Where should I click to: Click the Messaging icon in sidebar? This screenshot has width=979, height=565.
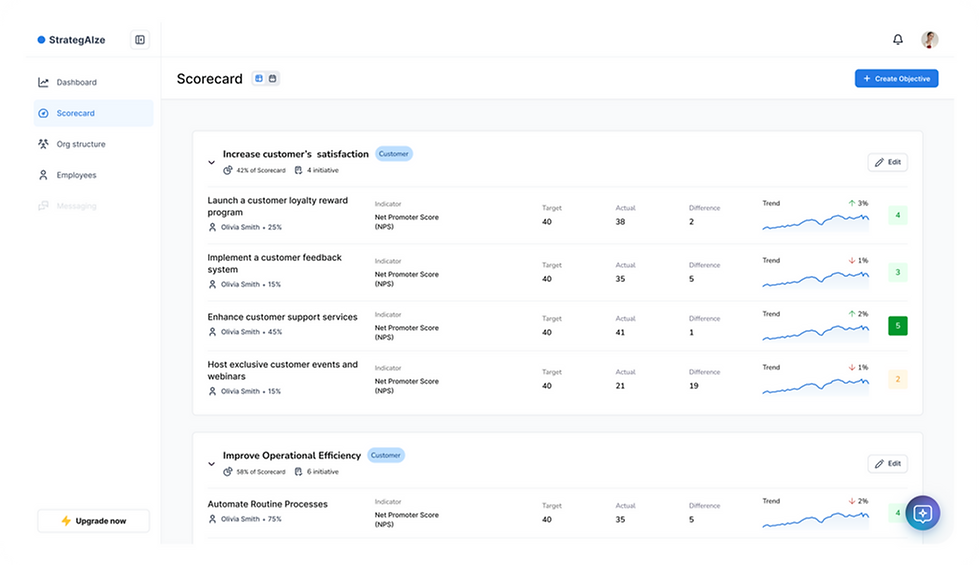click(43, 206)
